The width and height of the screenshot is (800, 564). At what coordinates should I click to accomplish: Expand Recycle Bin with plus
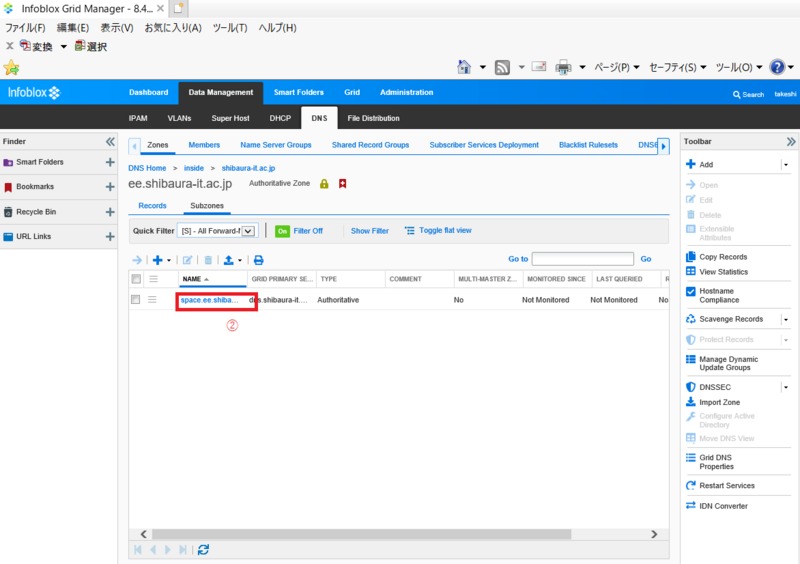(110, 212)
